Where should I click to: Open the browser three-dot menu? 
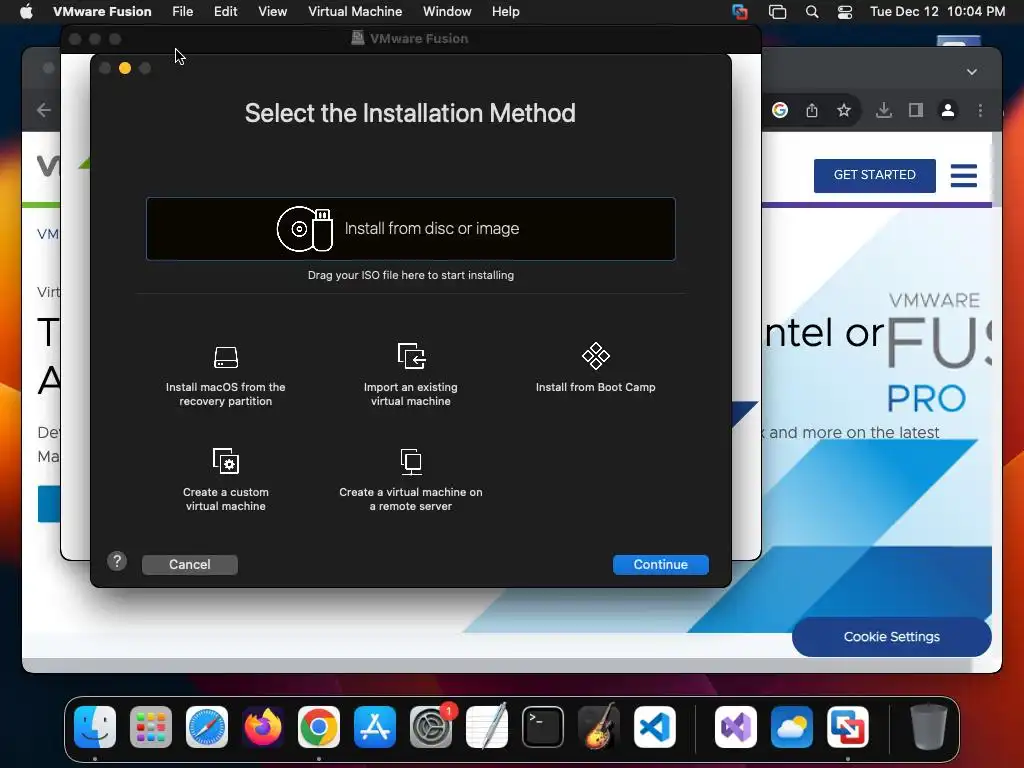pos(980,110)
